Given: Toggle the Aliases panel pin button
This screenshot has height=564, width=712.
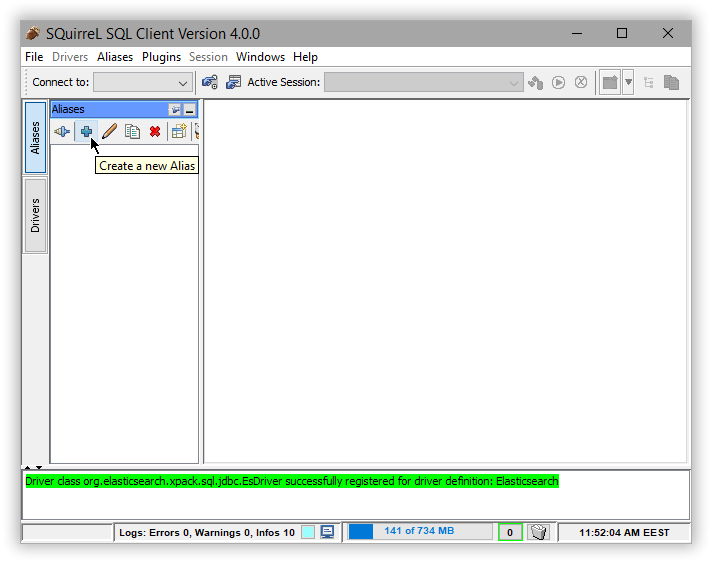Looking at the screenshot, I should click(175, 110).
